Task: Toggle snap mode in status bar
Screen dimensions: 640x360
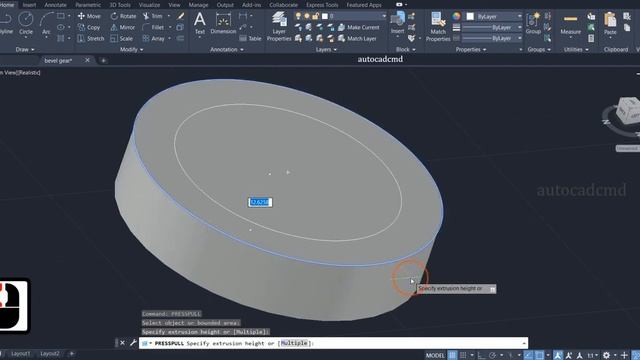Action: coord(463,355)
